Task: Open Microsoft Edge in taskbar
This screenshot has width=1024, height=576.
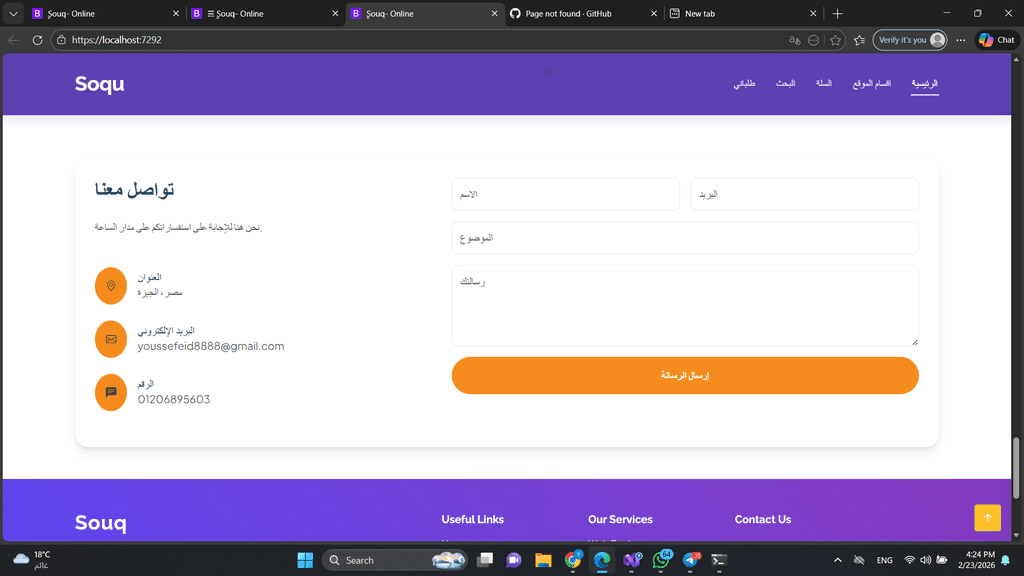Action: [601, 560]
